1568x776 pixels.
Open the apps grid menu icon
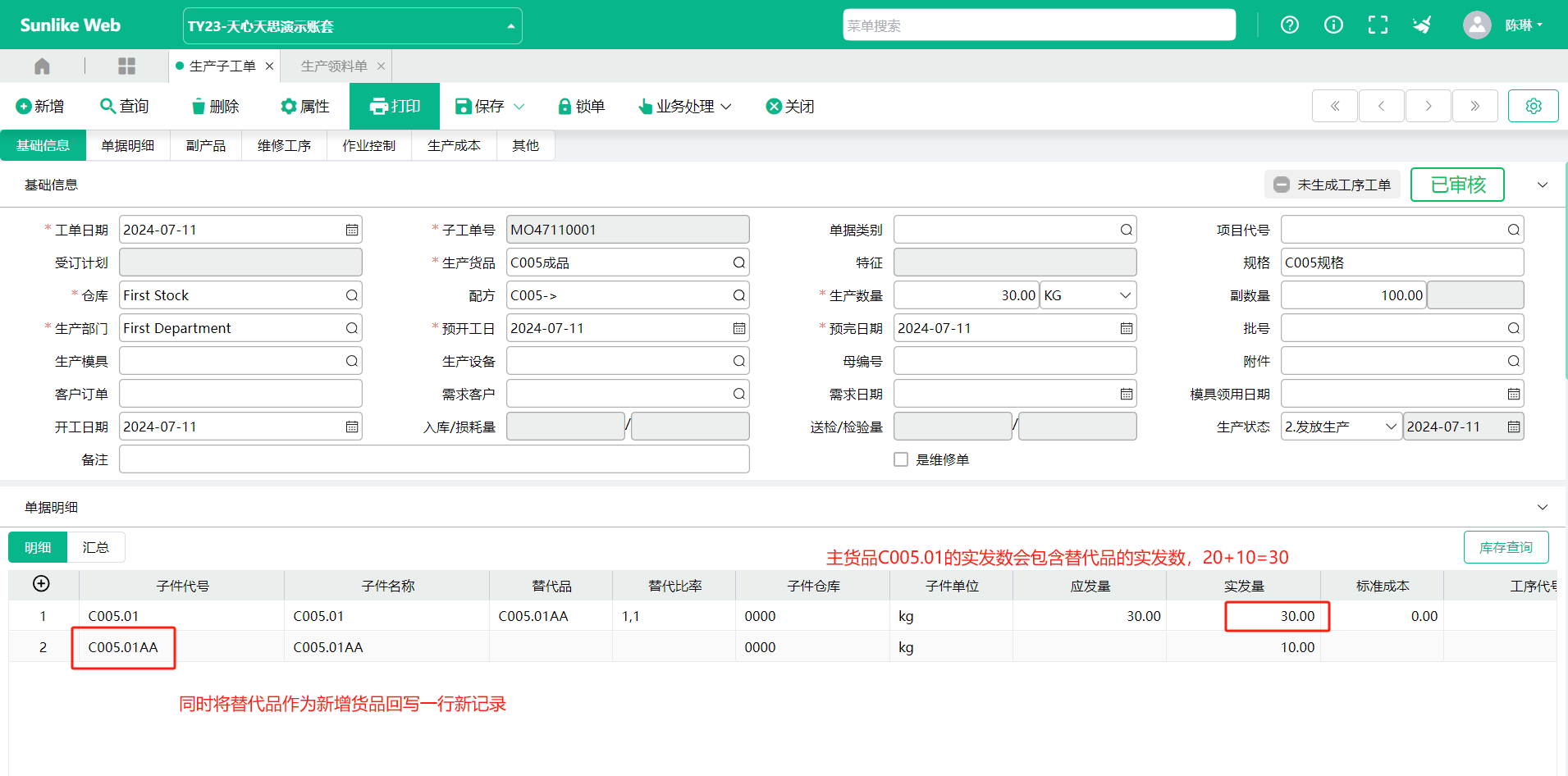126,66
